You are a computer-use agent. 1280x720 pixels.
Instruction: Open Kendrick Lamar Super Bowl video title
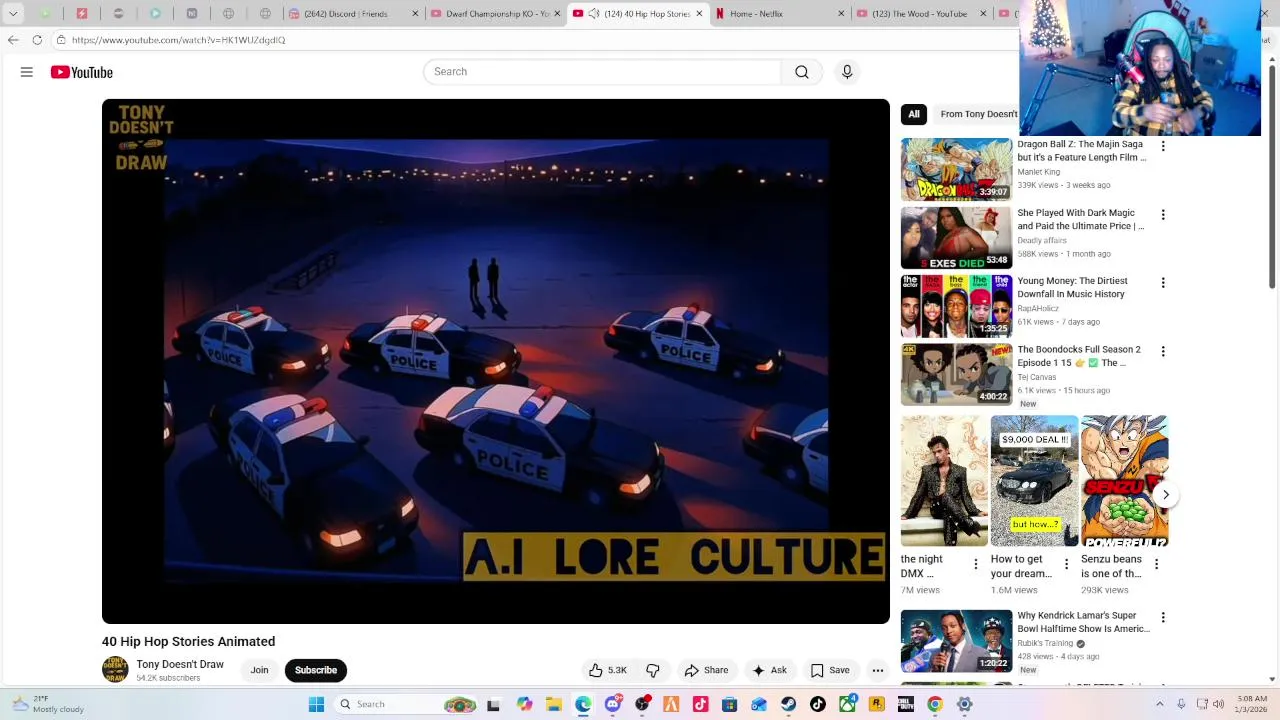click(1083, 622)
